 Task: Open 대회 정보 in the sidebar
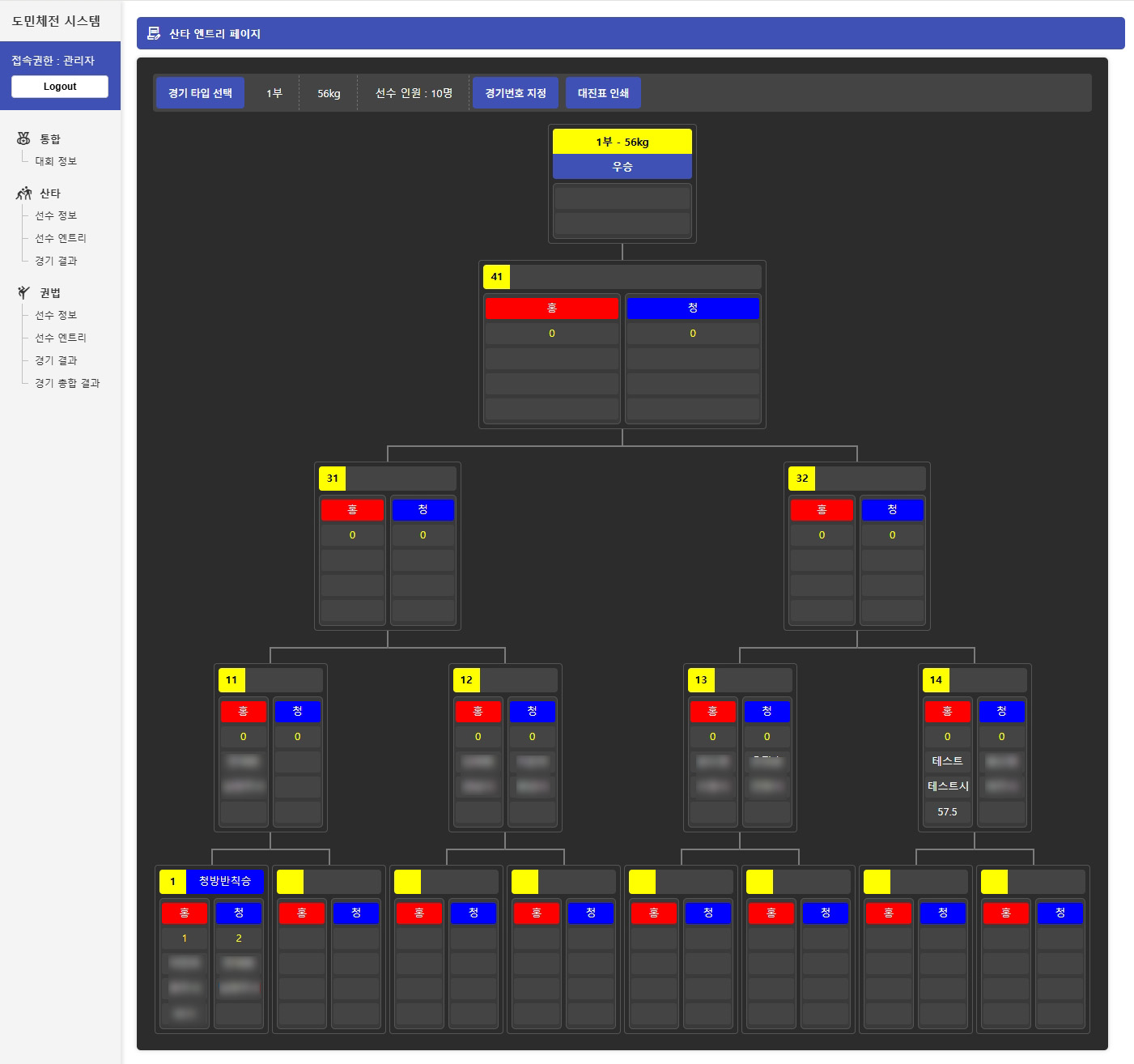click(56, 161)
